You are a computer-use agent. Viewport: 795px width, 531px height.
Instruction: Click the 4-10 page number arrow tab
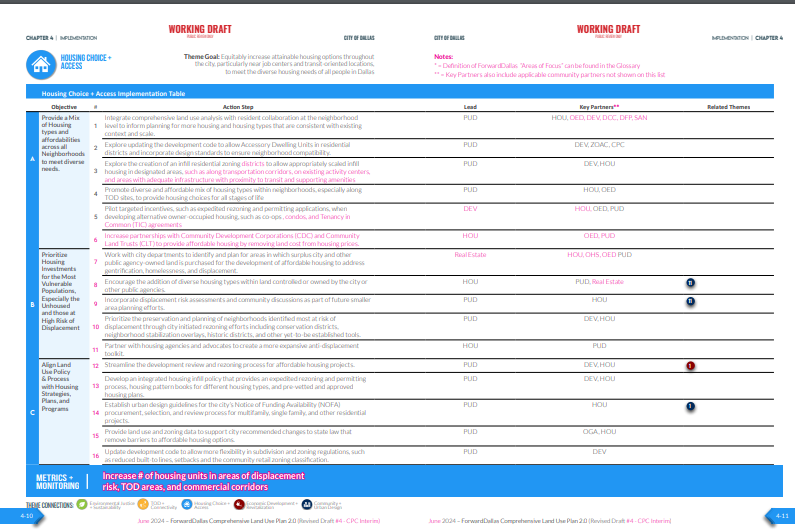click(x=22, y=516)
